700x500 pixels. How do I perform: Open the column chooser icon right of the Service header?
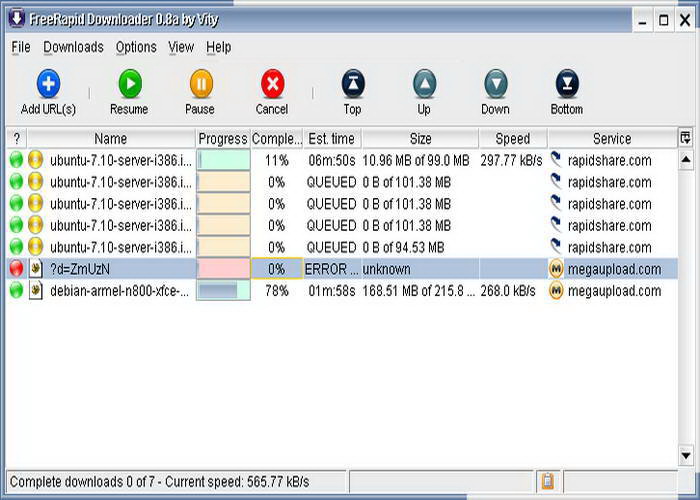(685, 138)
